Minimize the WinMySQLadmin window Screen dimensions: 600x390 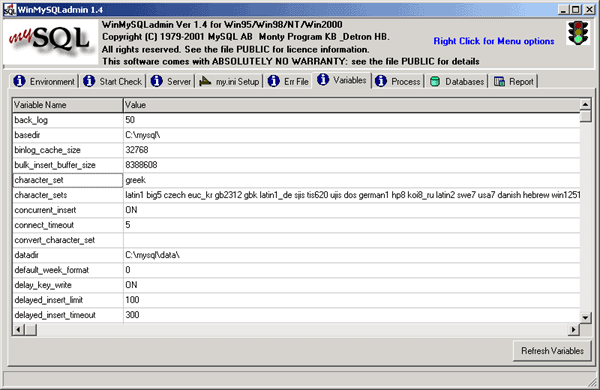(562, 10)
